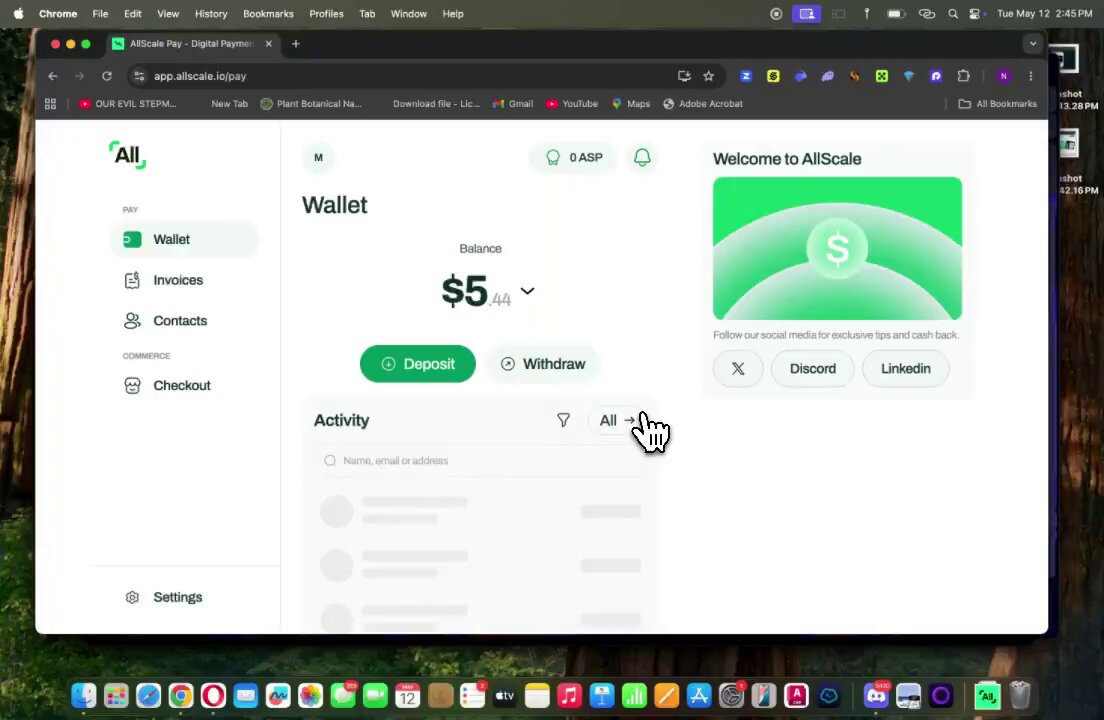Open the Linkedin social link
Viewport: 1104px width, 720px height.
(x=905, y=368)
